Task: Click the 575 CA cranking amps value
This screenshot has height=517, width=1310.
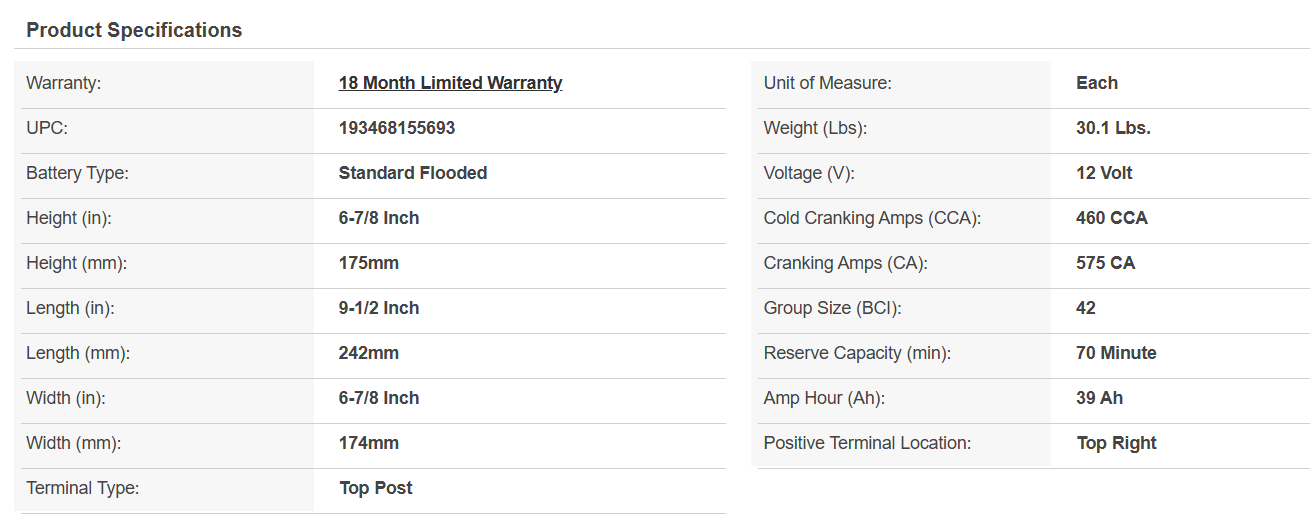Action: pyautogui.click(x=1106, y=263)
